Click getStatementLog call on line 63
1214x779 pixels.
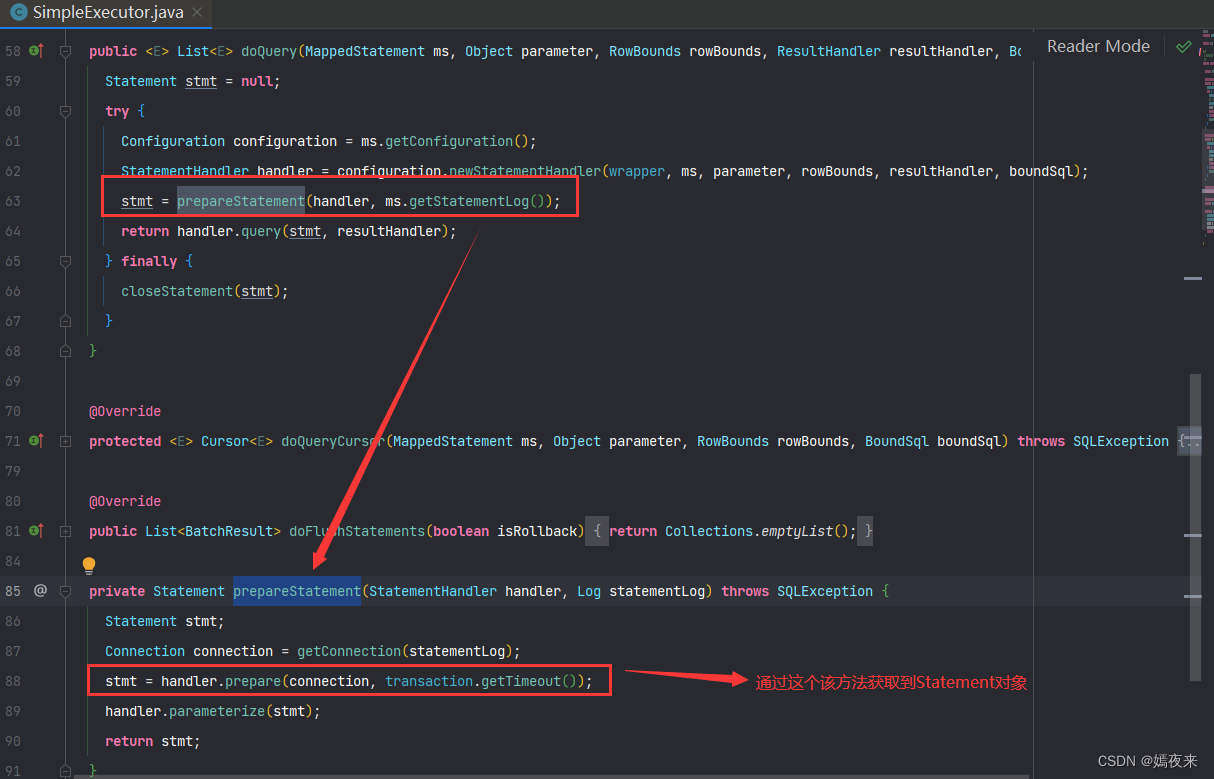coord(468,201)
